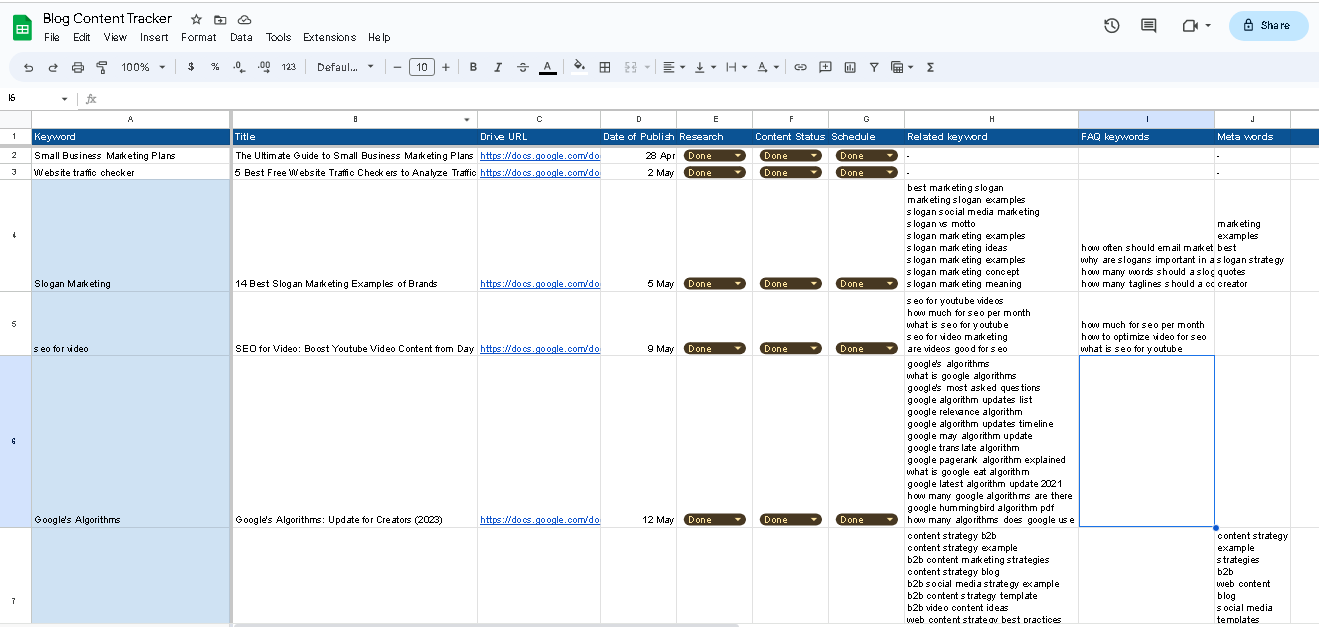Image resolution: width=1319 pixels, height=627 pixels.
Task: Check the cloud document status icon
Action: coord(245,19)
